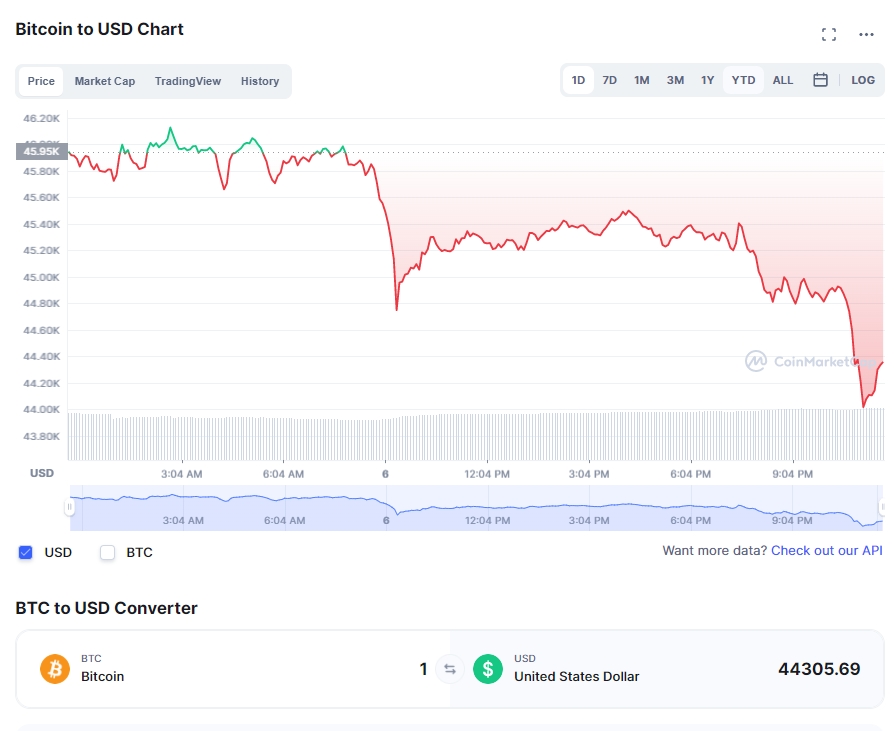This screenshot has height=731, width=894.
Task: Toggle LOG scale on the chart
Action: click(x=863, y=80)
